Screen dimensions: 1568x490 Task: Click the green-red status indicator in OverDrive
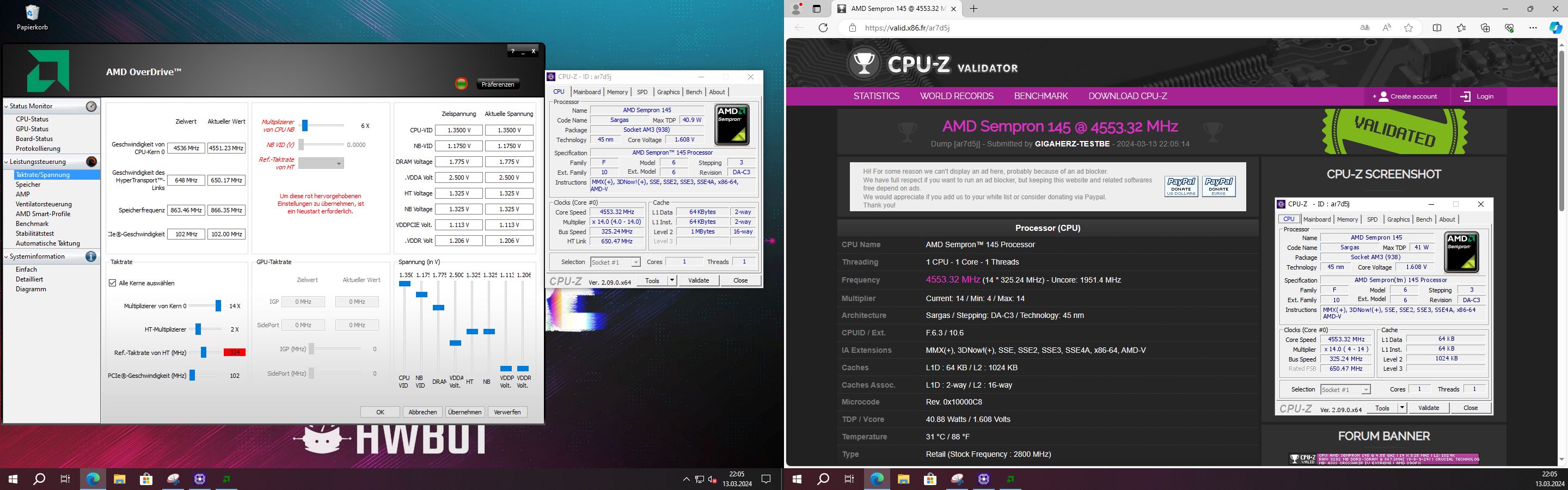(461, 83)
